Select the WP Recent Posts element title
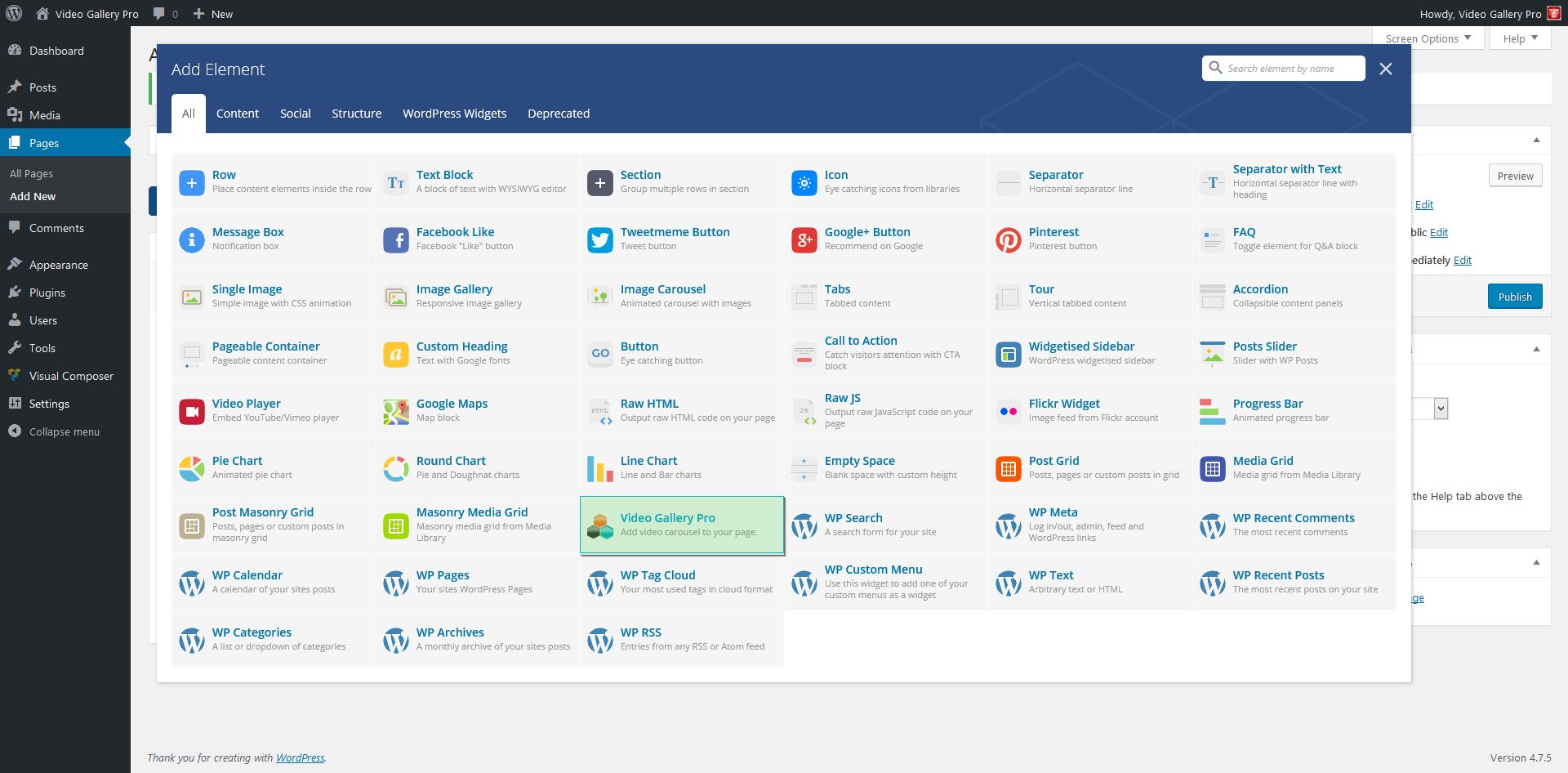Viewport: 1568px width, 773px height. [1278, 575]
